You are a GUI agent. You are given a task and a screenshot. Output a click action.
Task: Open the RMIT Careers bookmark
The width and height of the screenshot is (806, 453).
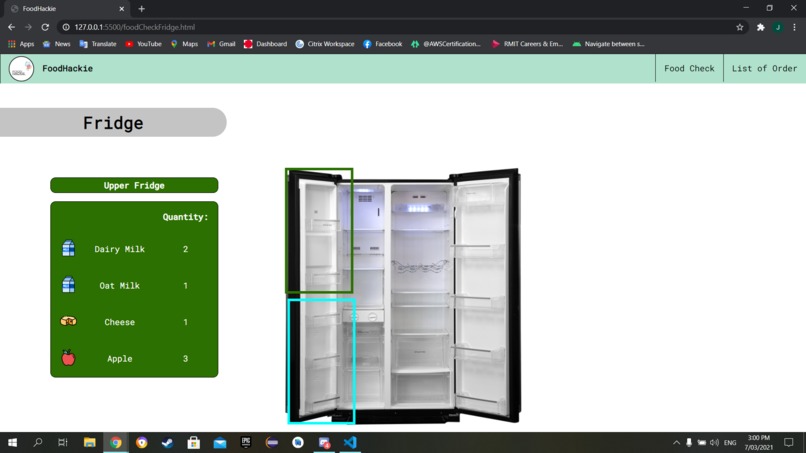[527, 44]
